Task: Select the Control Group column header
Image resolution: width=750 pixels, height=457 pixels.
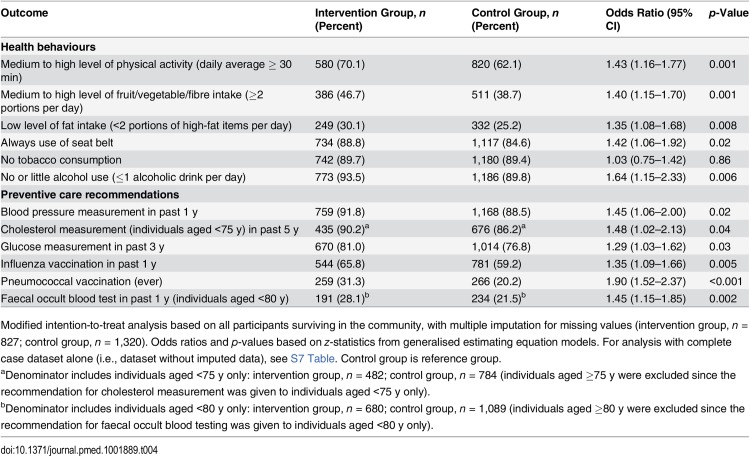Action: click(x=515, y=20)
